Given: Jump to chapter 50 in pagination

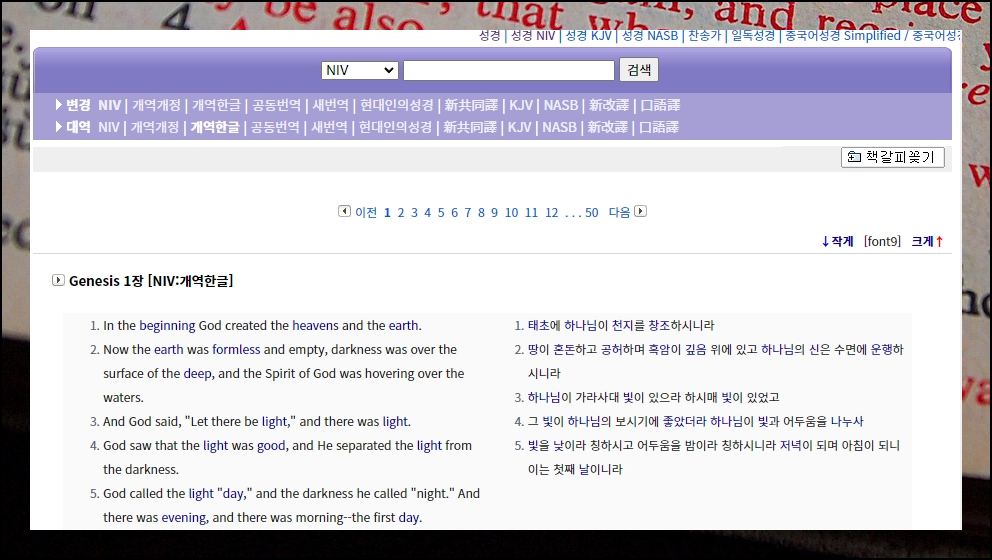Looking at the screenshot, I should tap(592, 213).
